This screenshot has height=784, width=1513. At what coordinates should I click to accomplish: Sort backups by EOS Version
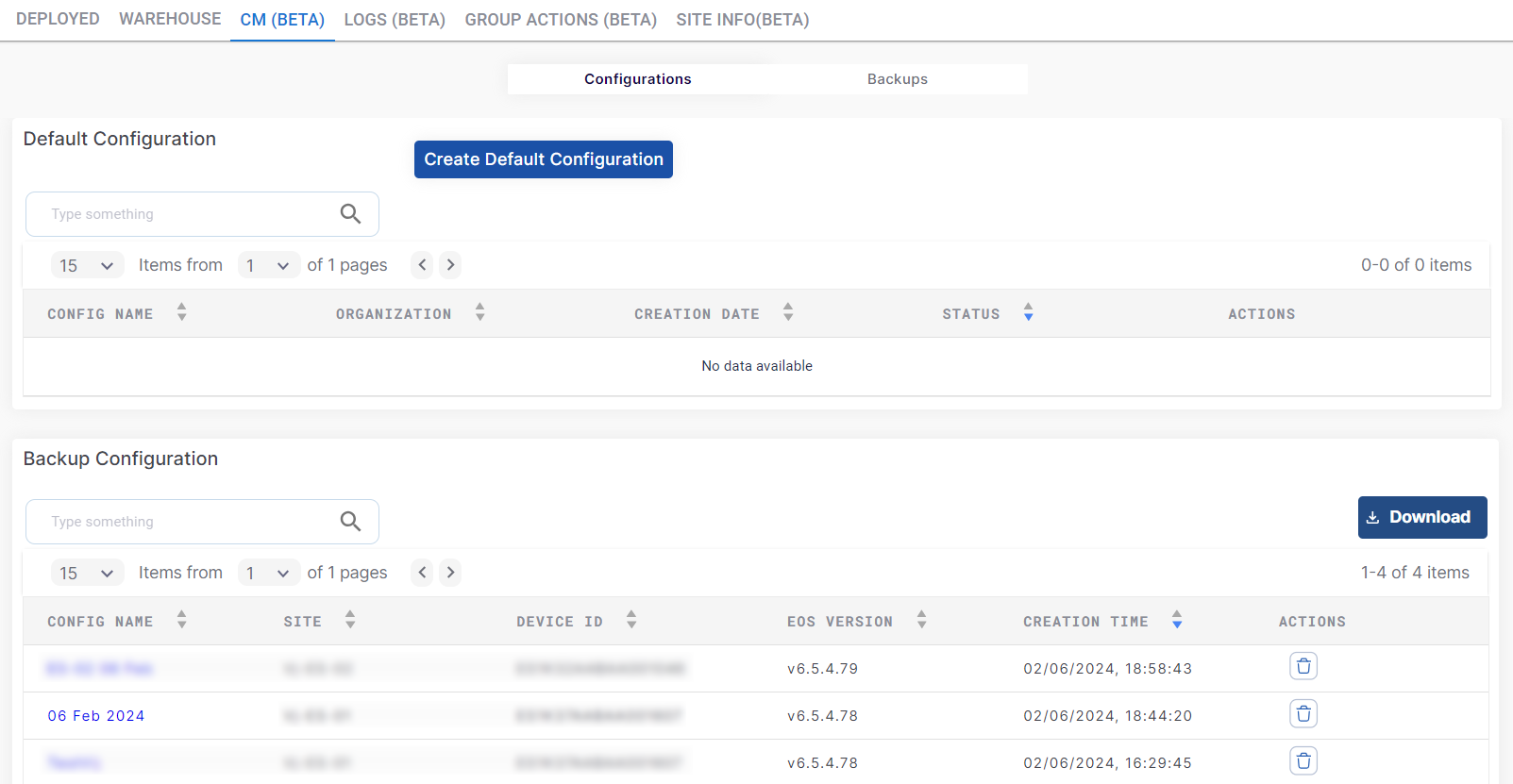[921, 621]
